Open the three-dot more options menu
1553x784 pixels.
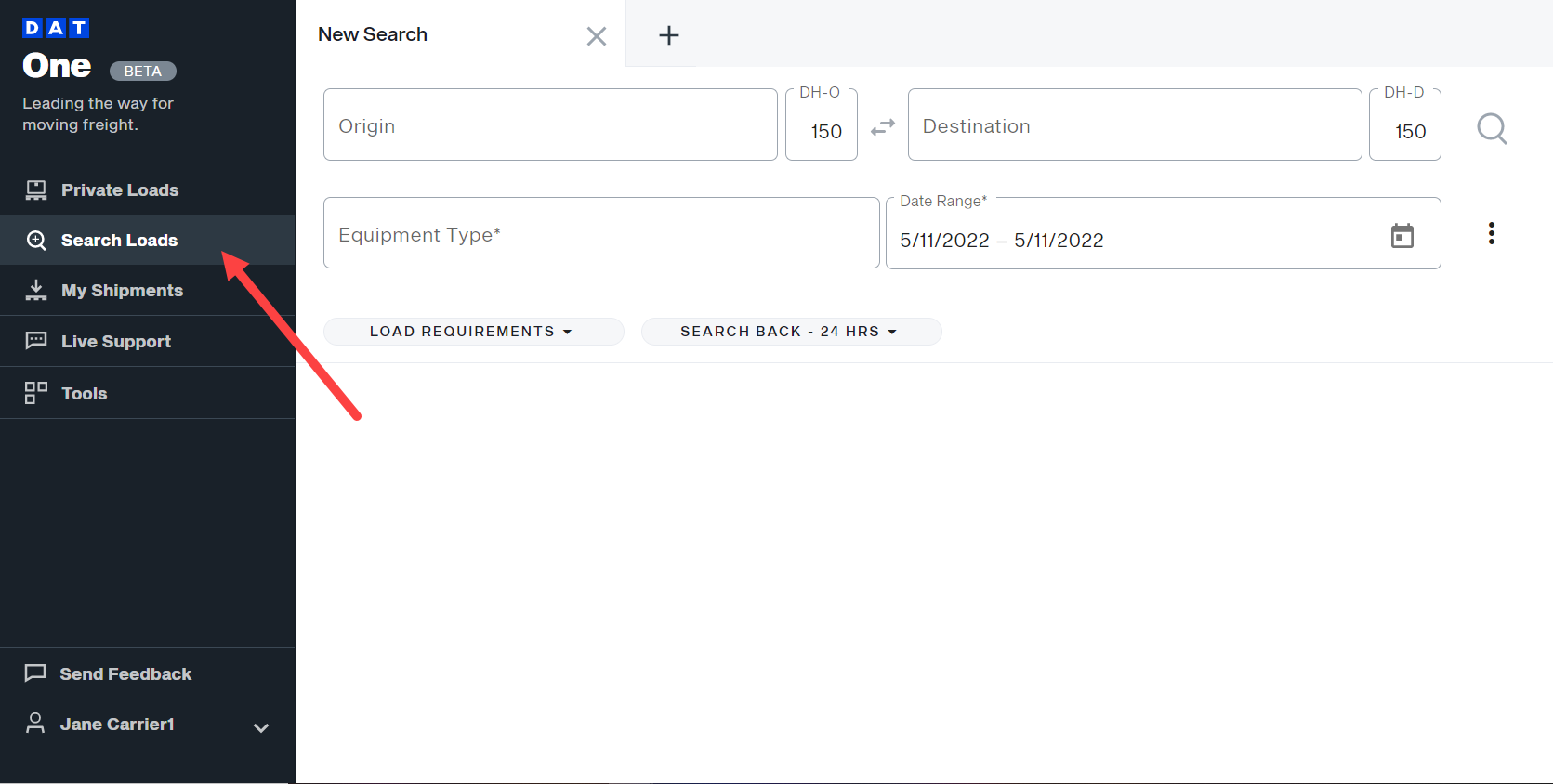[x=1492, y=233]
